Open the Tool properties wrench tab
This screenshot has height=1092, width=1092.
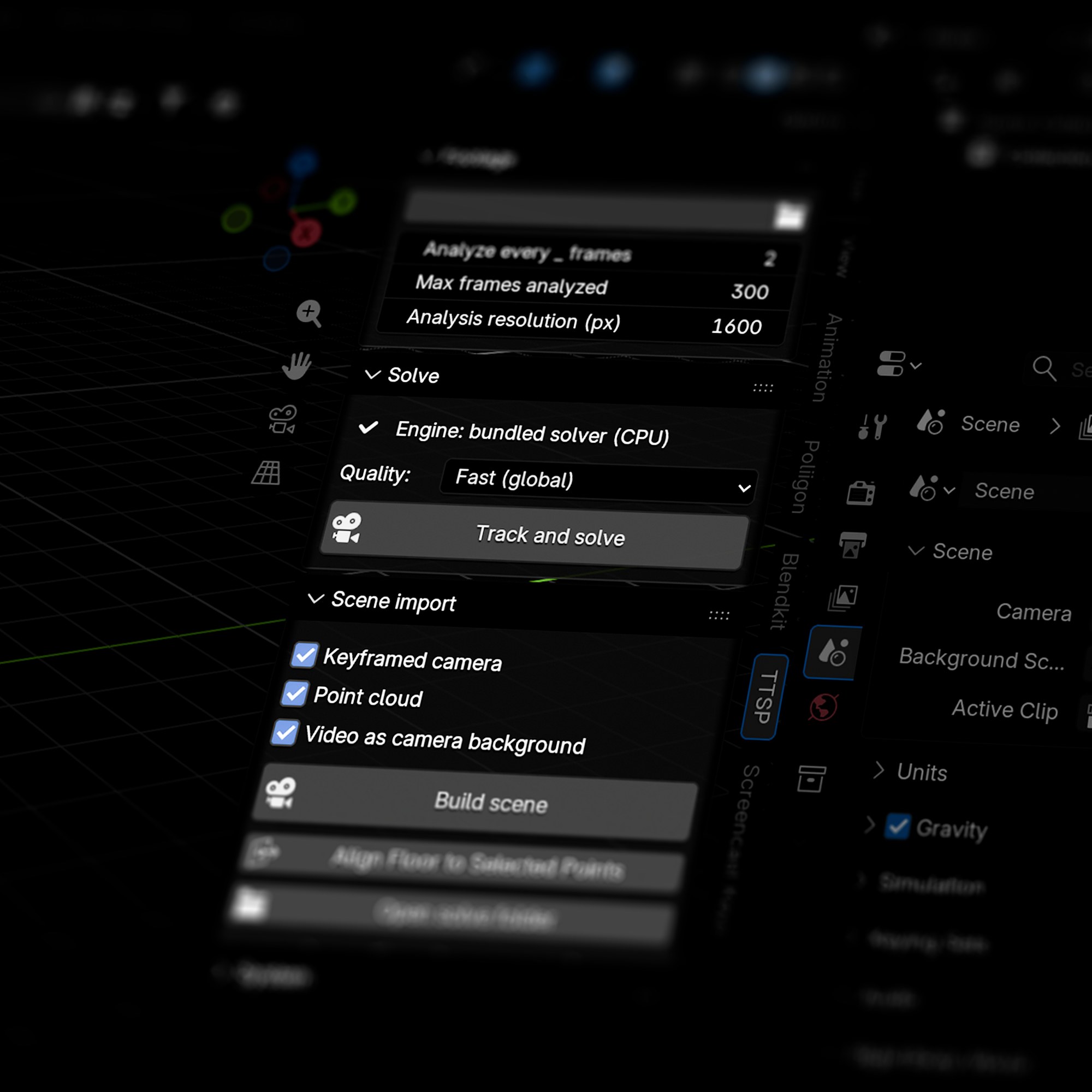pyautogui.click(x=872, y=426)
